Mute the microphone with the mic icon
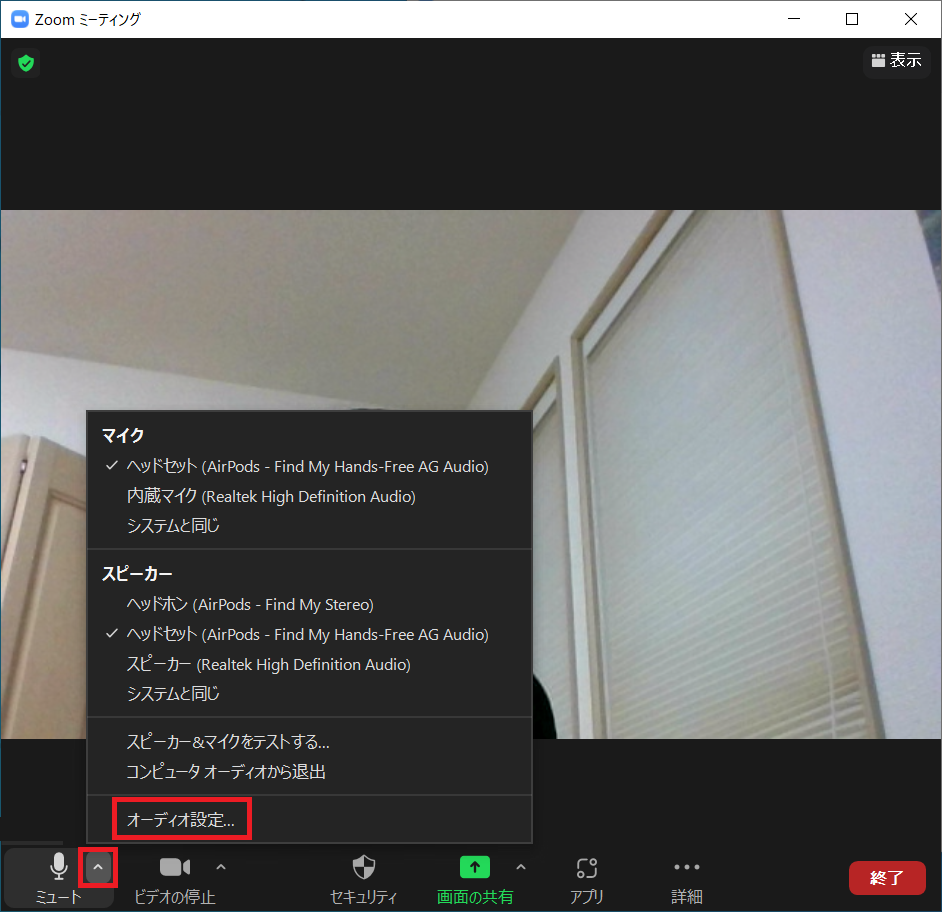This screenshot has width=942, height=912. tap(58, 867)
